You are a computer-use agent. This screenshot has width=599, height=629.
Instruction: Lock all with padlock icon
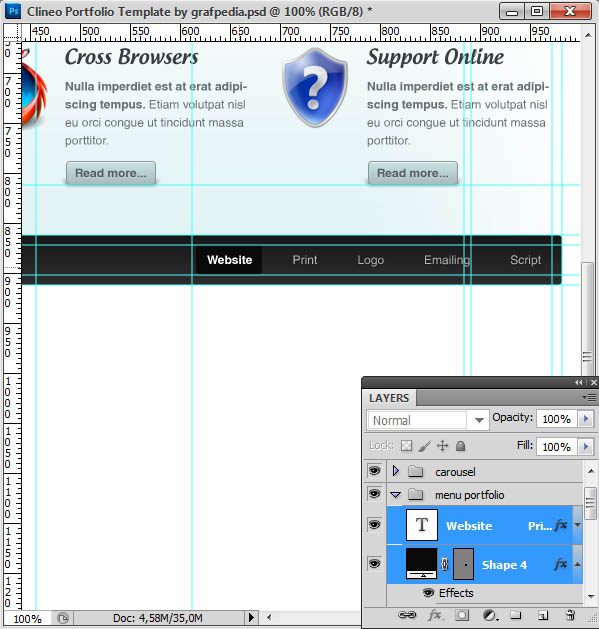tap(461, 446)
